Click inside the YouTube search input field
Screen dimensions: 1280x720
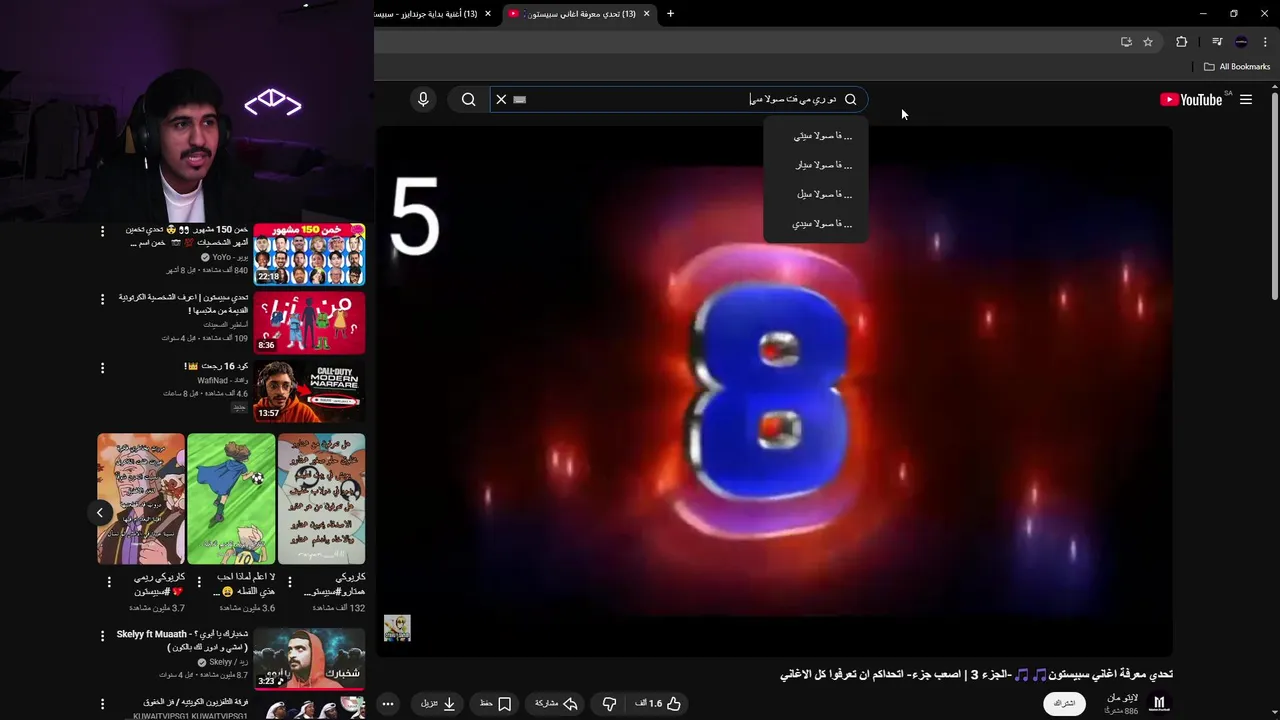(679, 99)
